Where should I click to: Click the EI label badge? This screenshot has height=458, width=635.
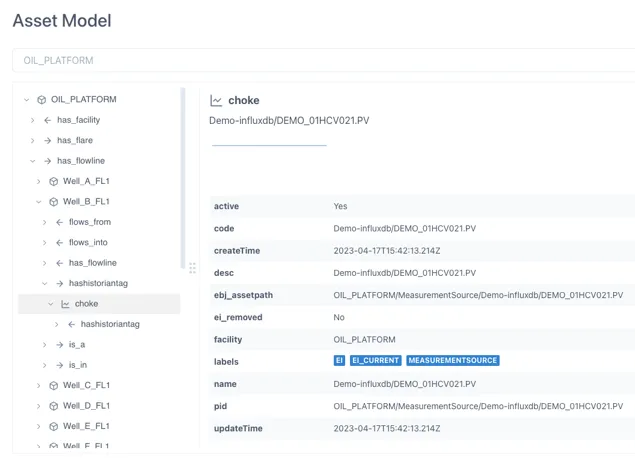pos(339,360)
